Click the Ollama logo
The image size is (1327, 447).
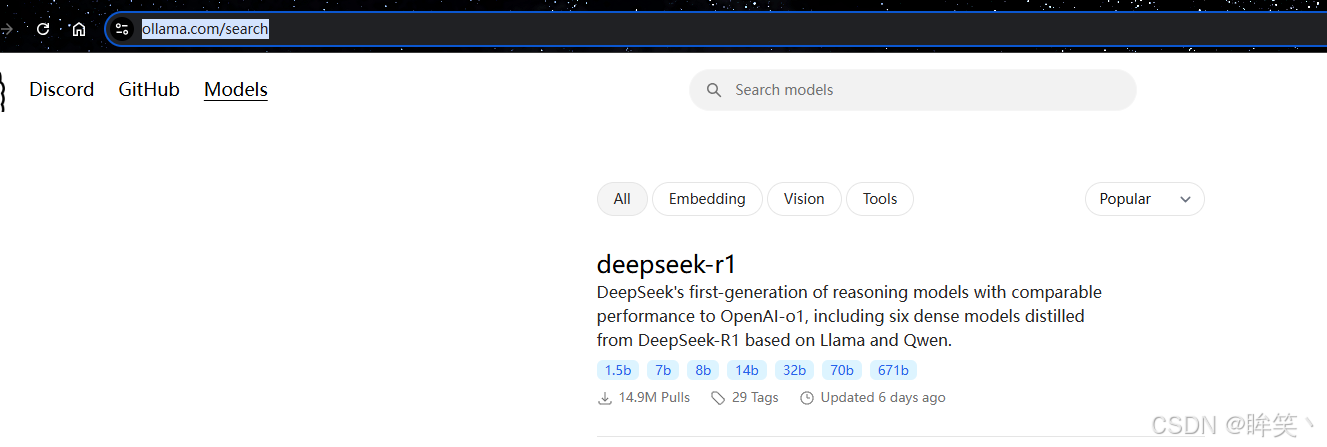[x=3, y=91]
